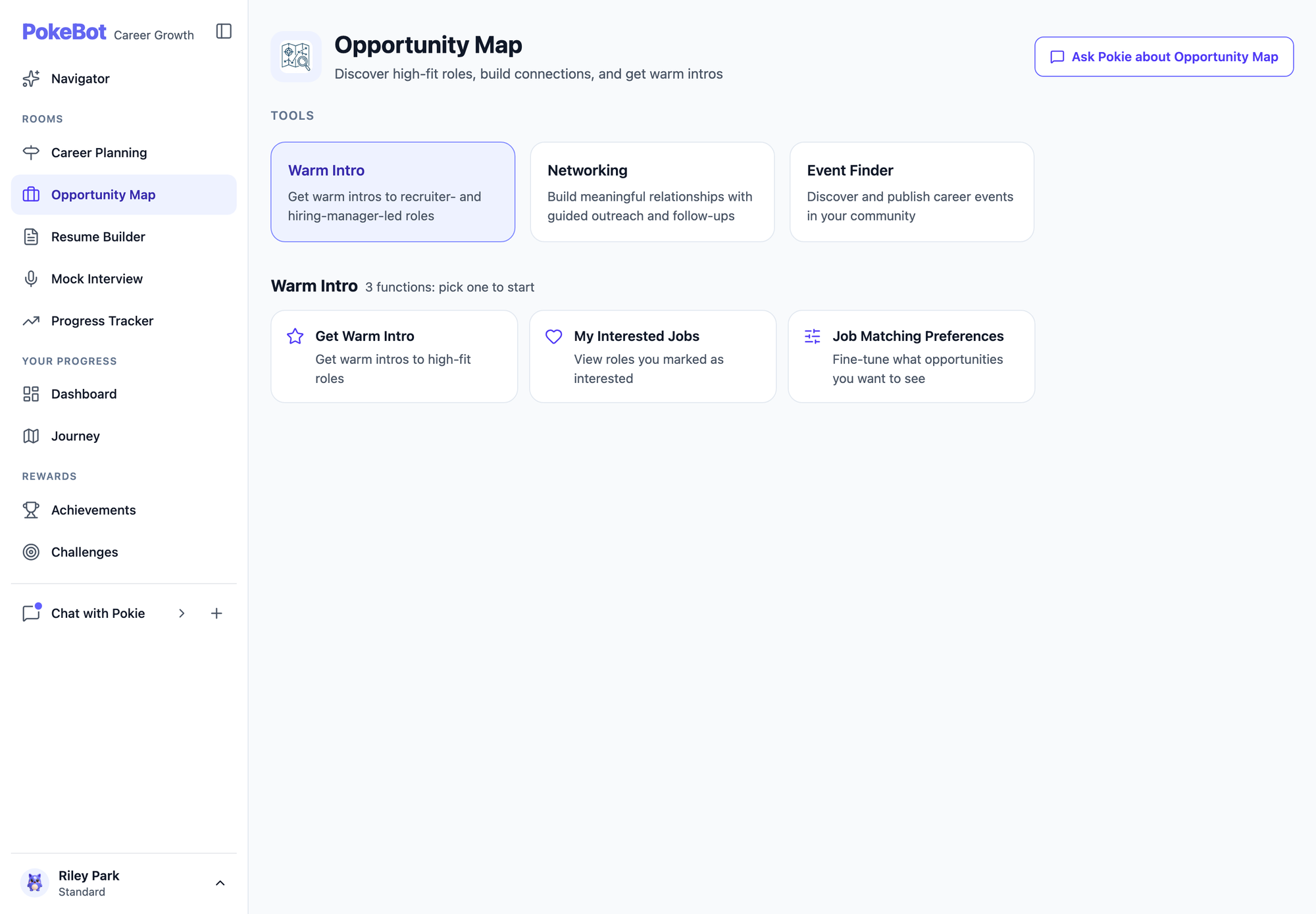Image resolution: width=1316 pixels, height=914 pixels.
Task: Select the Networking tool card
Action: 652,192
